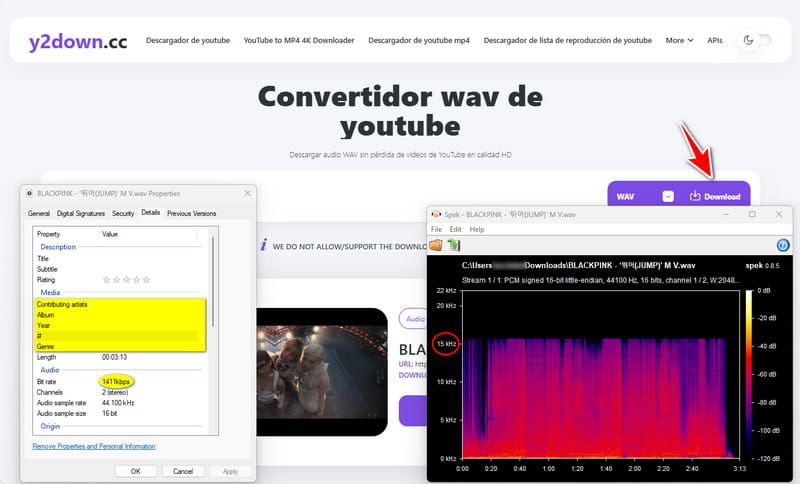Click the Property list scrollbar
Image resolution: width=800 pixels, height=484 pixels.
coord(213,283)
